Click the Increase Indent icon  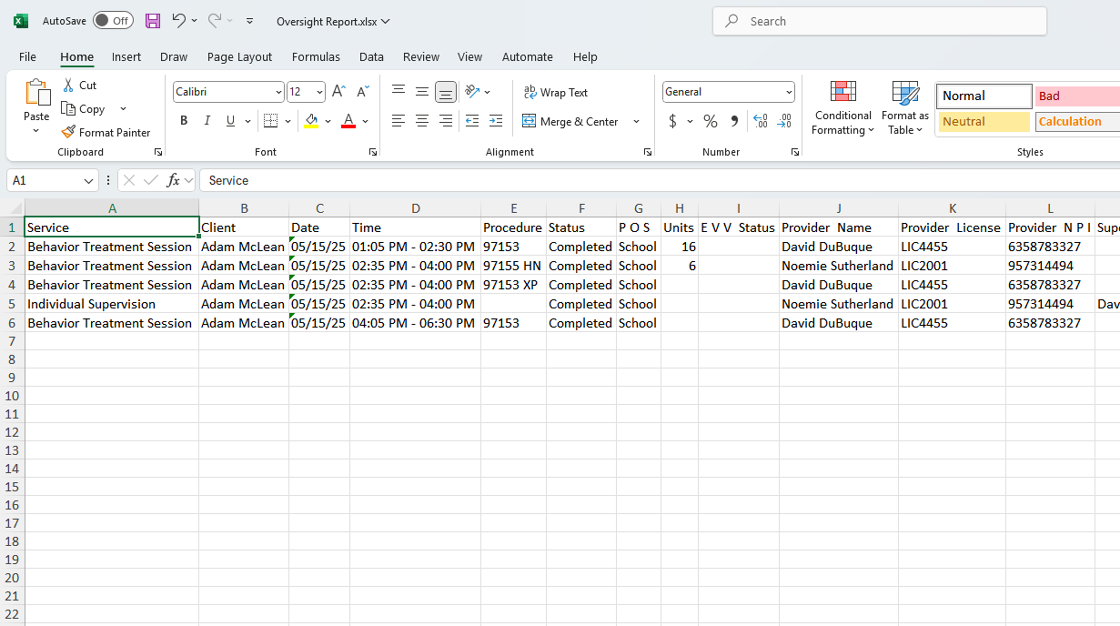495,121
